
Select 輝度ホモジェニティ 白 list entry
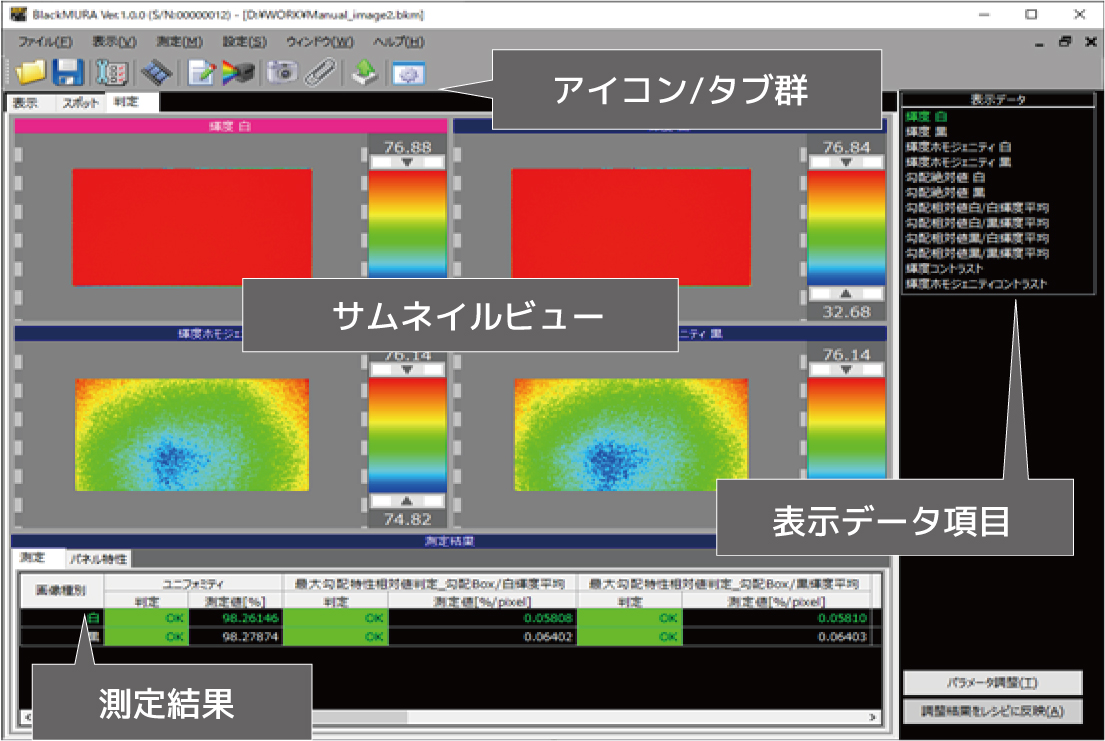tap(958, 147)
